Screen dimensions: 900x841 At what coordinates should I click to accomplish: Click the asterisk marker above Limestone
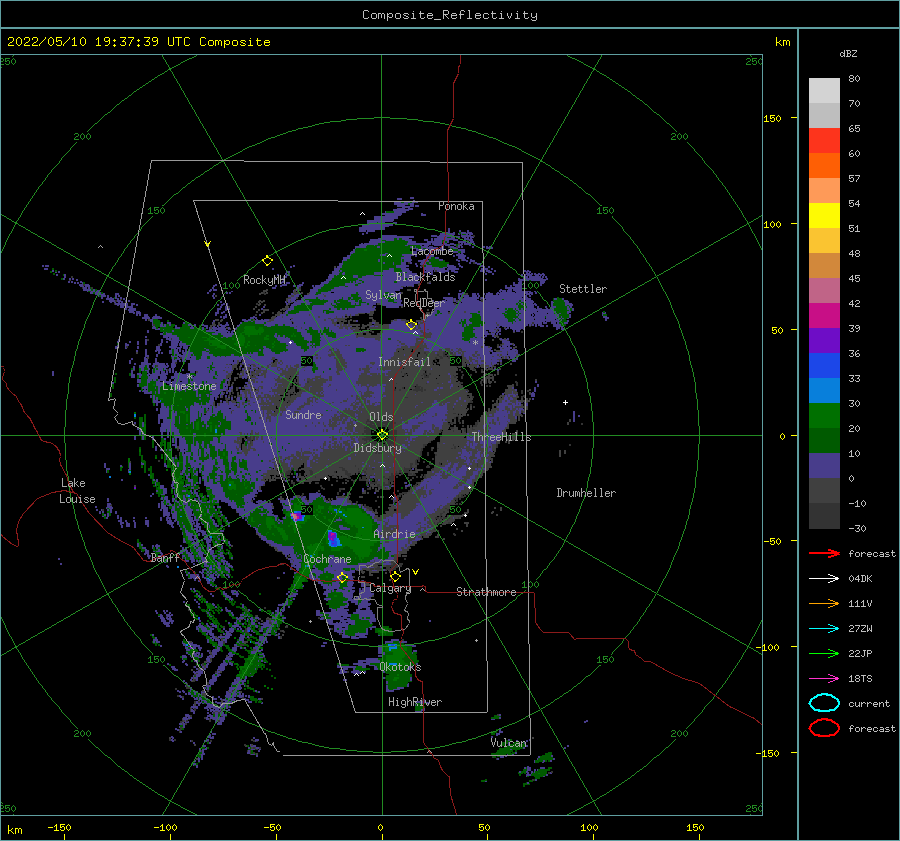189,377
